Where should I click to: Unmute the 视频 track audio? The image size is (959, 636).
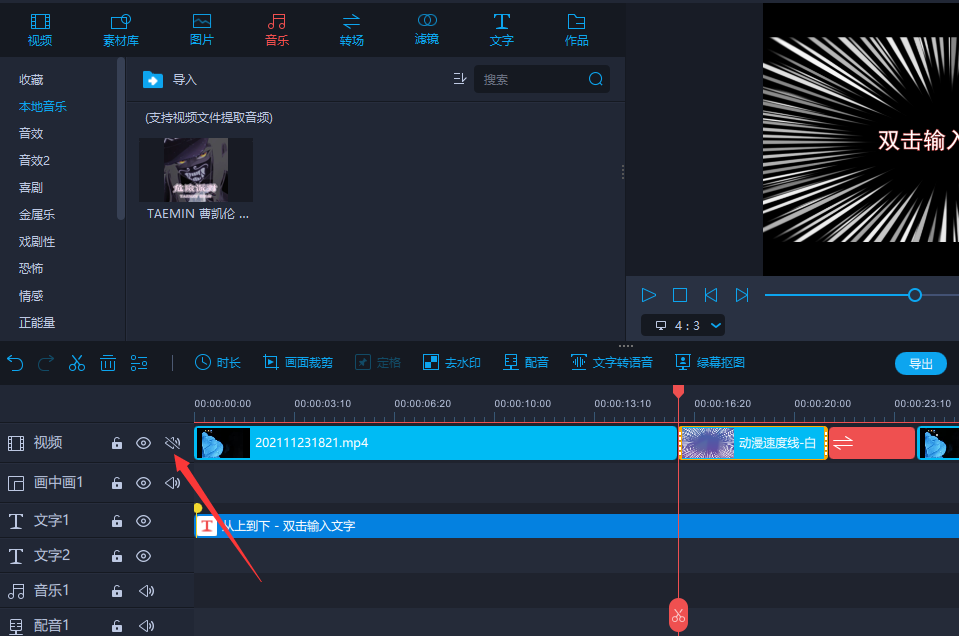pos(172,443)
